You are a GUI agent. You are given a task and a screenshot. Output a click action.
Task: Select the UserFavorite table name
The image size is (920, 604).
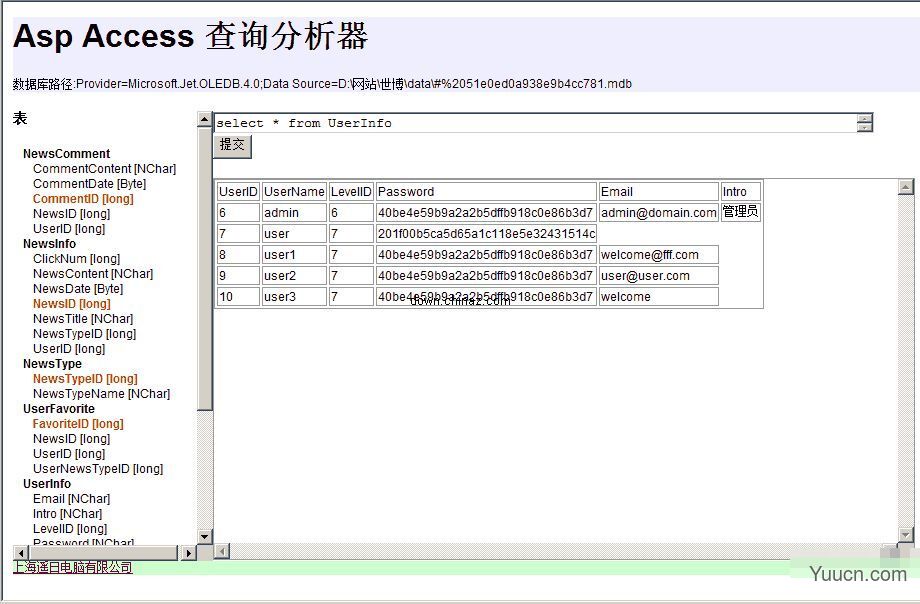[x=59, y=409]
